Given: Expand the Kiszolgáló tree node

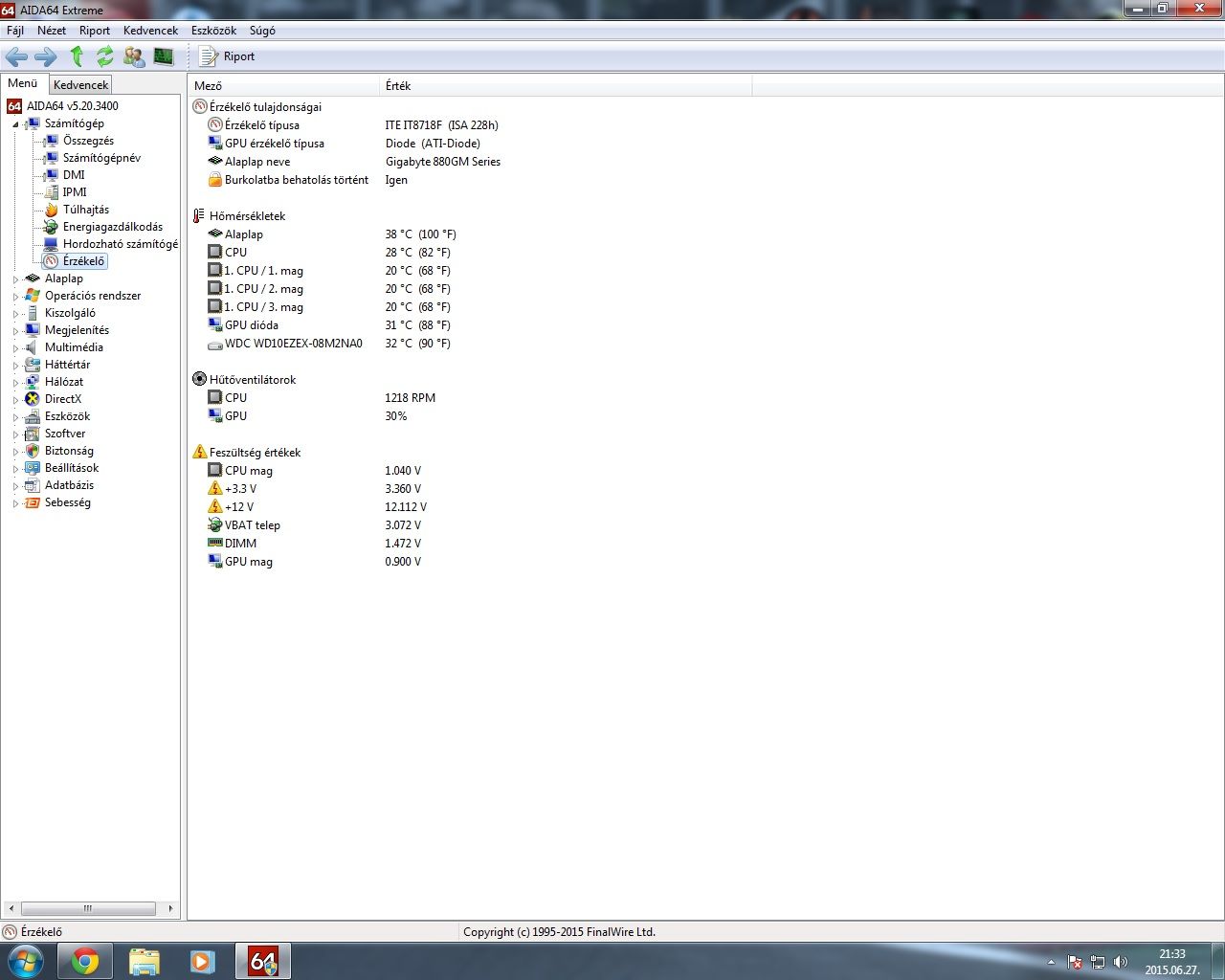Looking at the screenshot, I should pyautogui.click(x=15, y=314).
